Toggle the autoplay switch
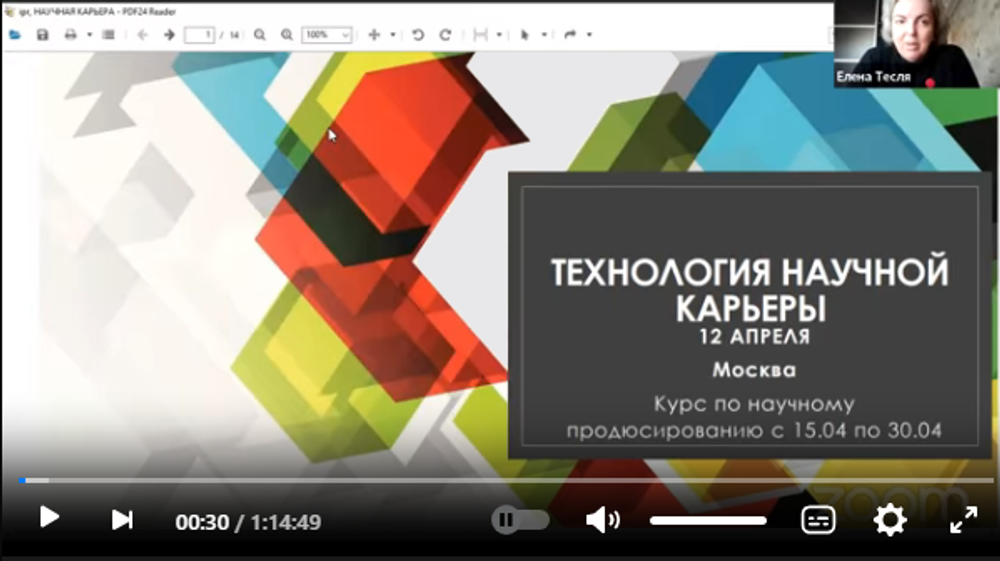Viewport: 1000px width, 561px height. point(520,520)
